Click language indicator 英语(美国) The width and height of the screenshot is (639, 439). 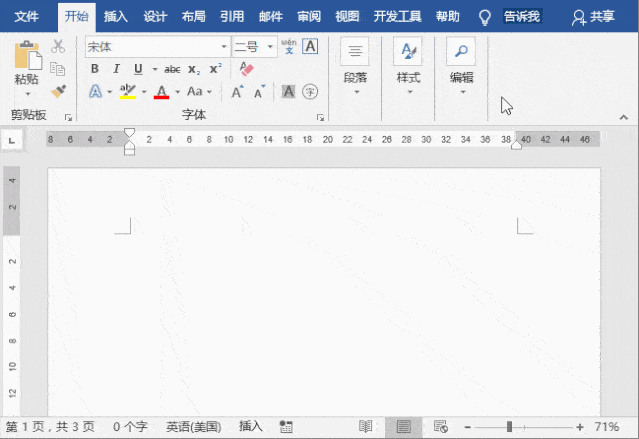pos(193,427)
